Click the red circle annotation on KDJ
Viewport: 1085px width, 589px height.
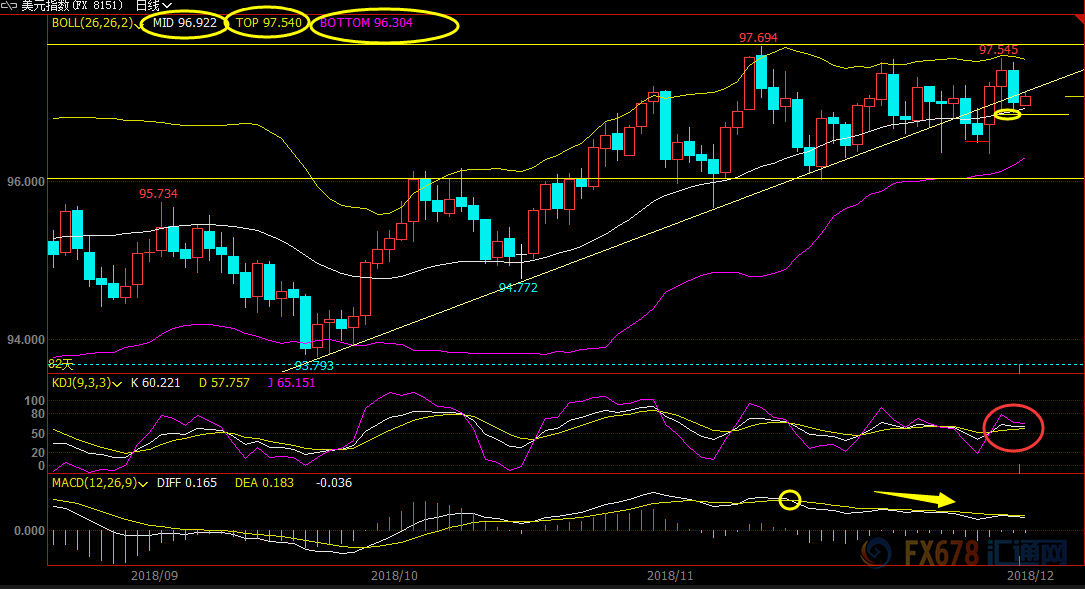[x=1013, y=428]
